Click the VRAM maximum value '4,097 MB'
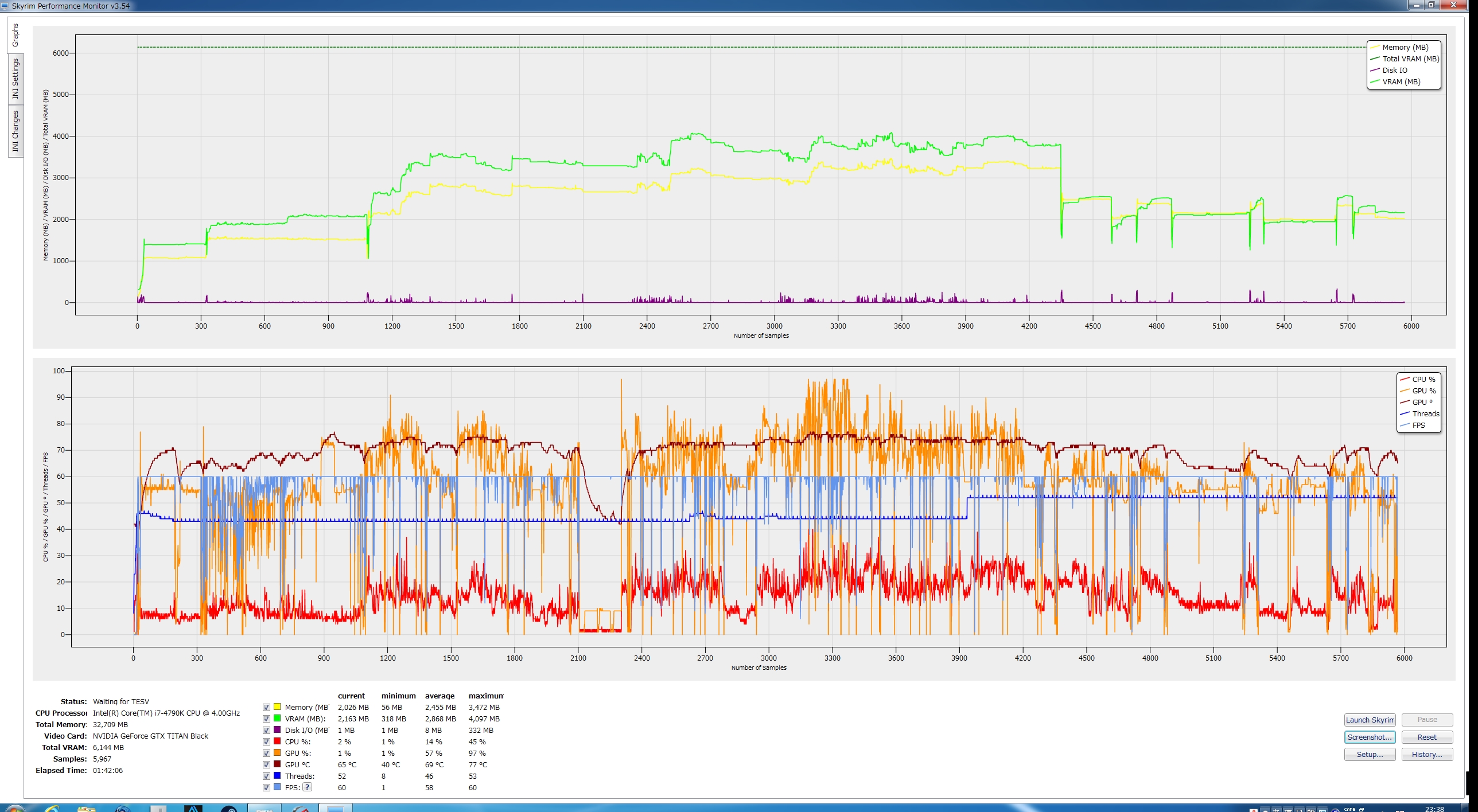Screen dimensions: 1478x812 (x=484, y=719)
